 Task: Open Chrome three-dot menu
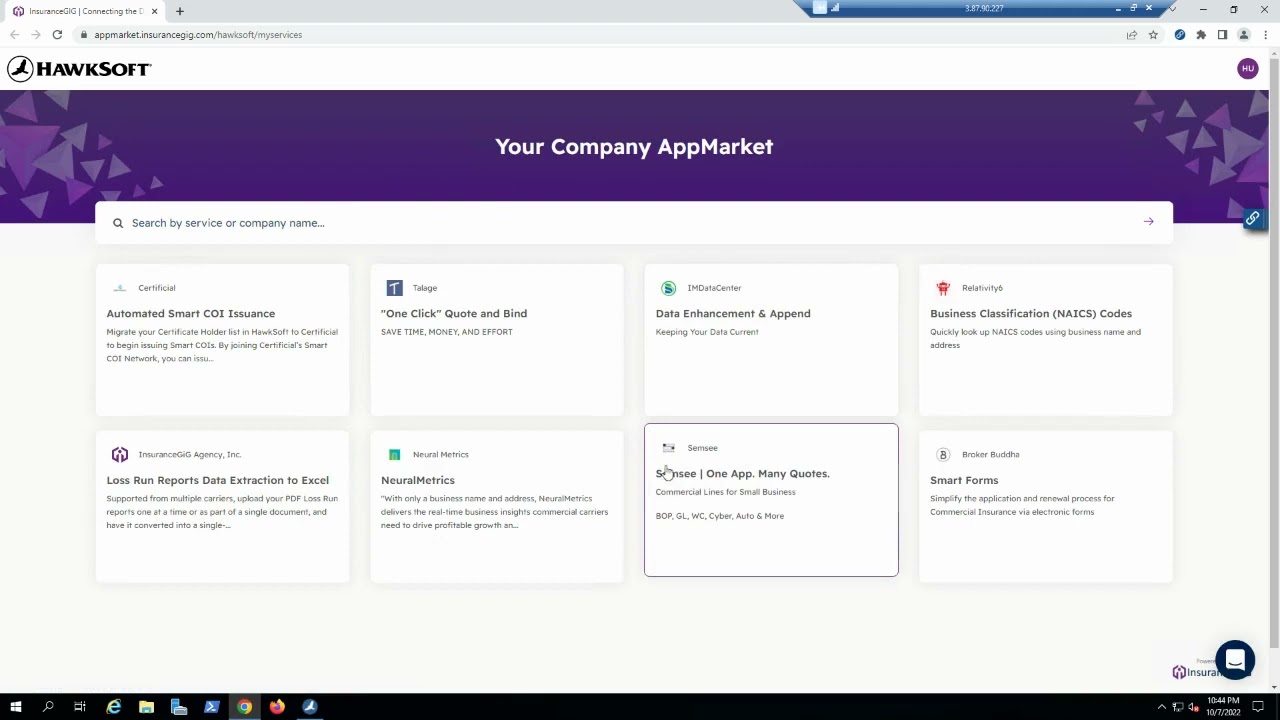(x=1265, y=35)
